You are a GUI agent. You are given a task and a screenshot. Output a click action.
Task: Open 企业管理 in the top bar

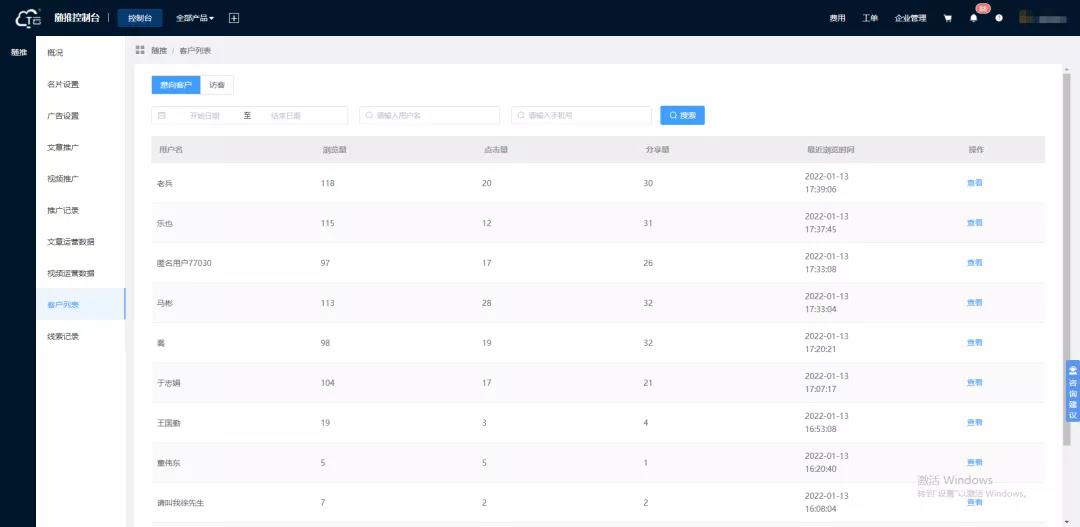(x=910, y=18)
